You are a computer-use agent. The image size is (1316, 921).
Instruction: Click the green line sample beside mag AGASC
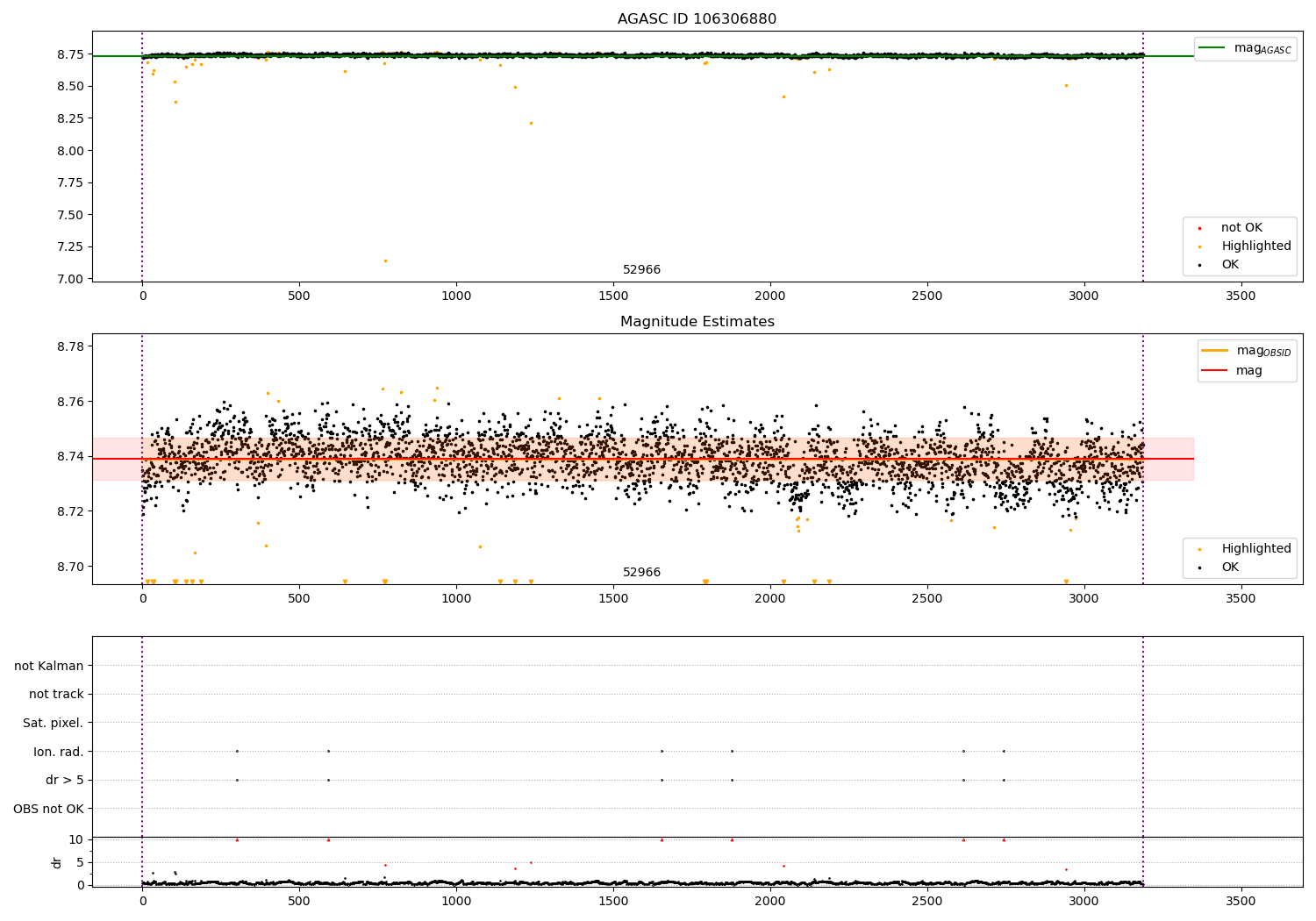(1212, 47)
